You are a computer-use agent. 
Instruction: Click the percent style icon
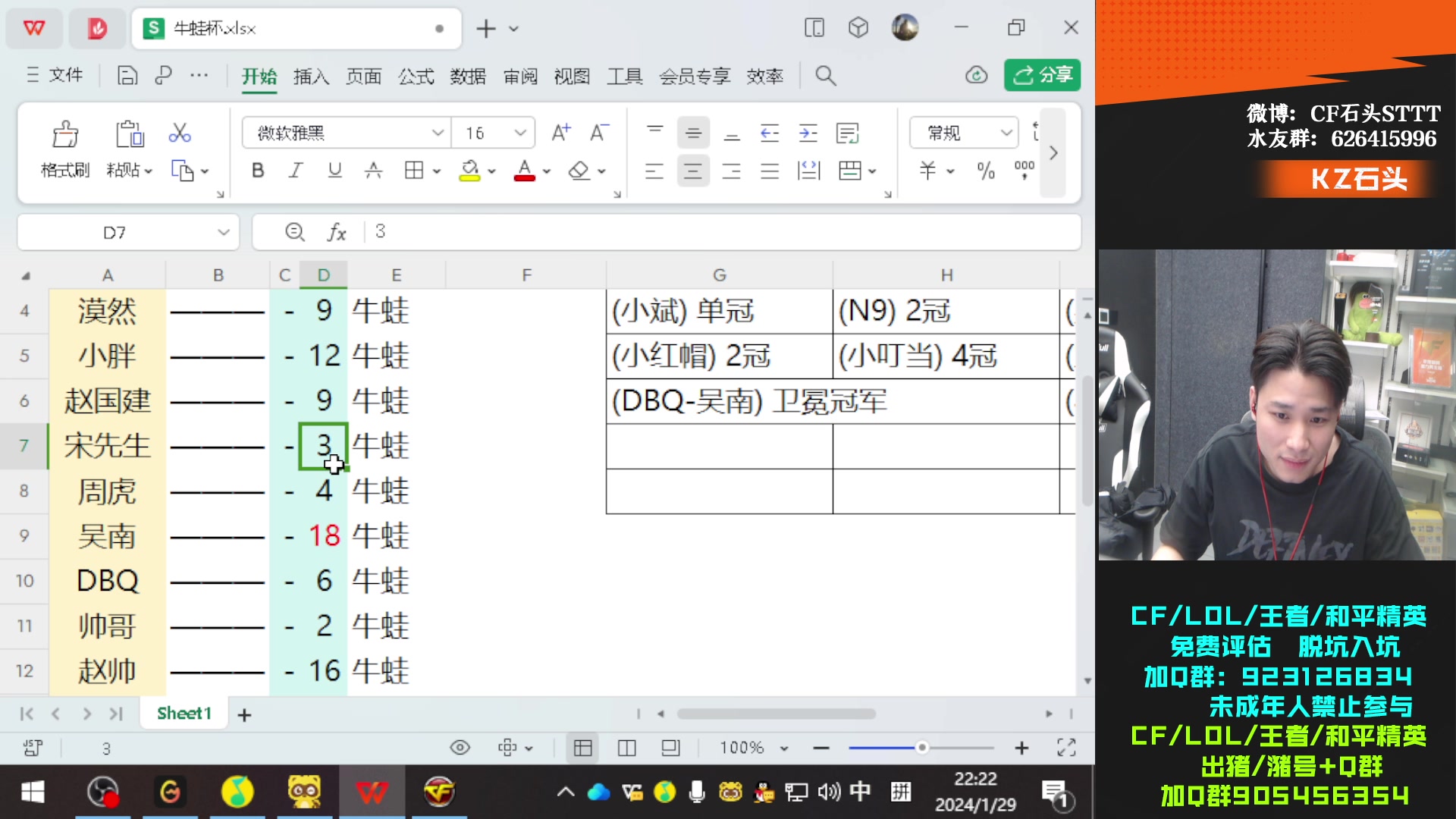tap(985, 171)
